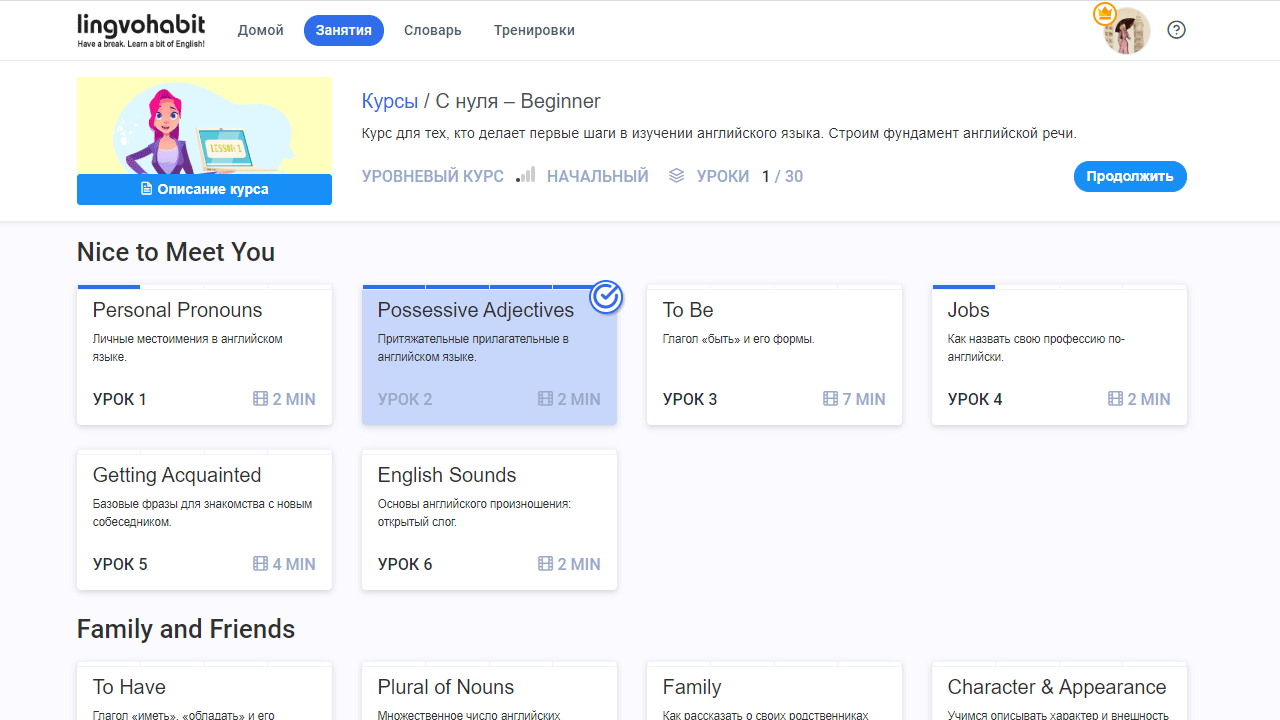Open the Possessive Adjectives lesson title

click(476, 310)
